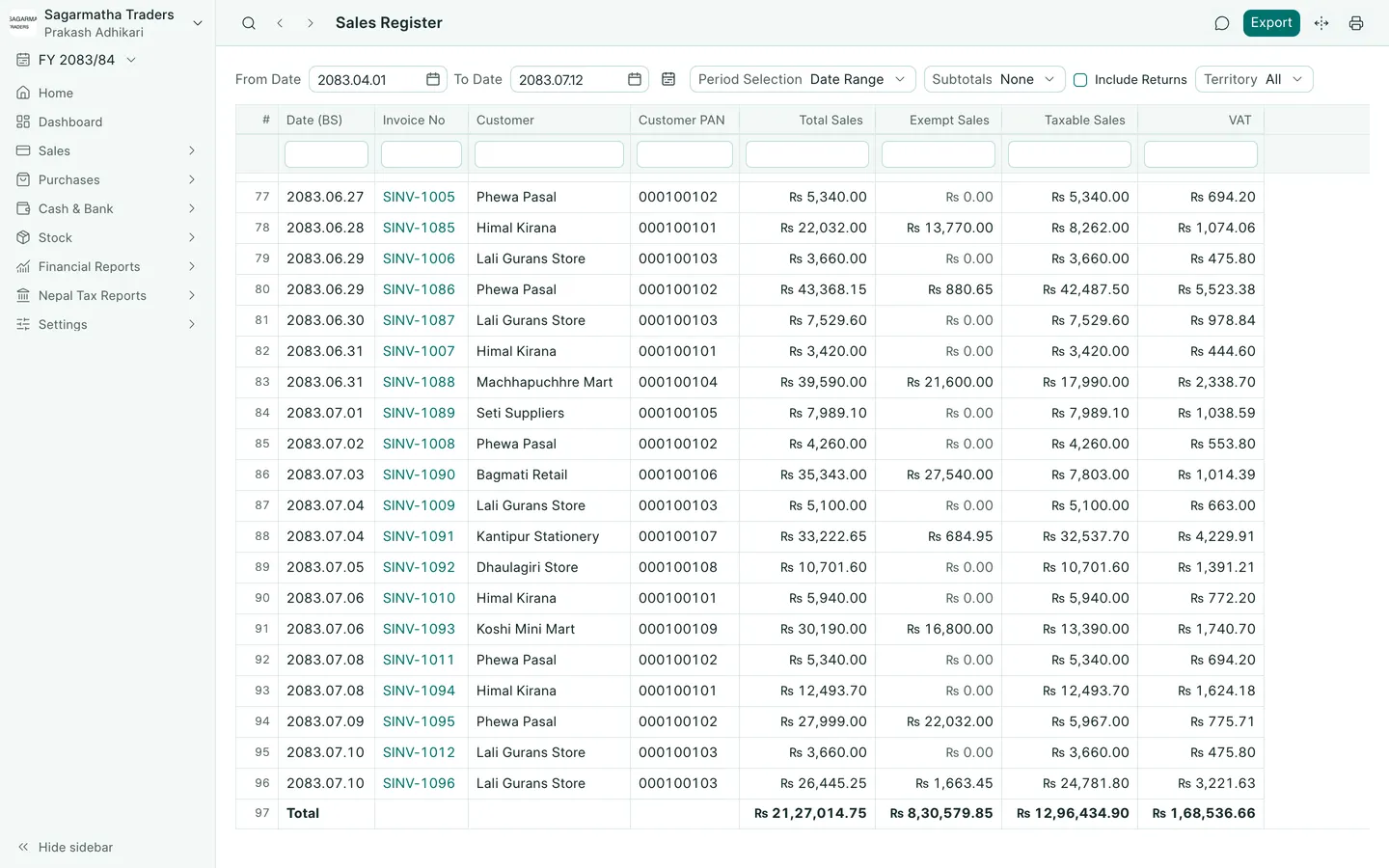The image size is (1389, 868).
Task: Open the Settings menu item
Action: tap(107, 324)
